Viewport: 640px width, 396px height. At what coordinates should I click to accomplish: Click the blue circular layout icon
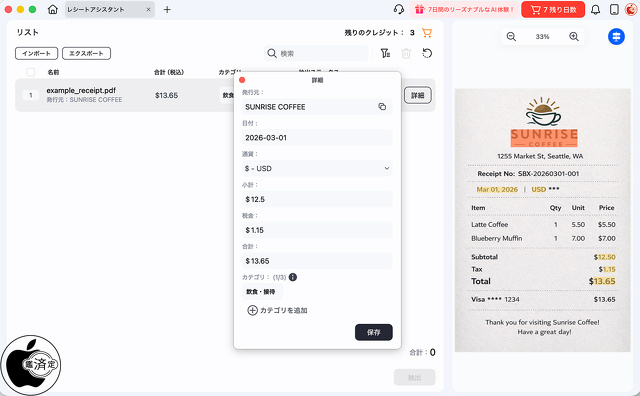616,37
